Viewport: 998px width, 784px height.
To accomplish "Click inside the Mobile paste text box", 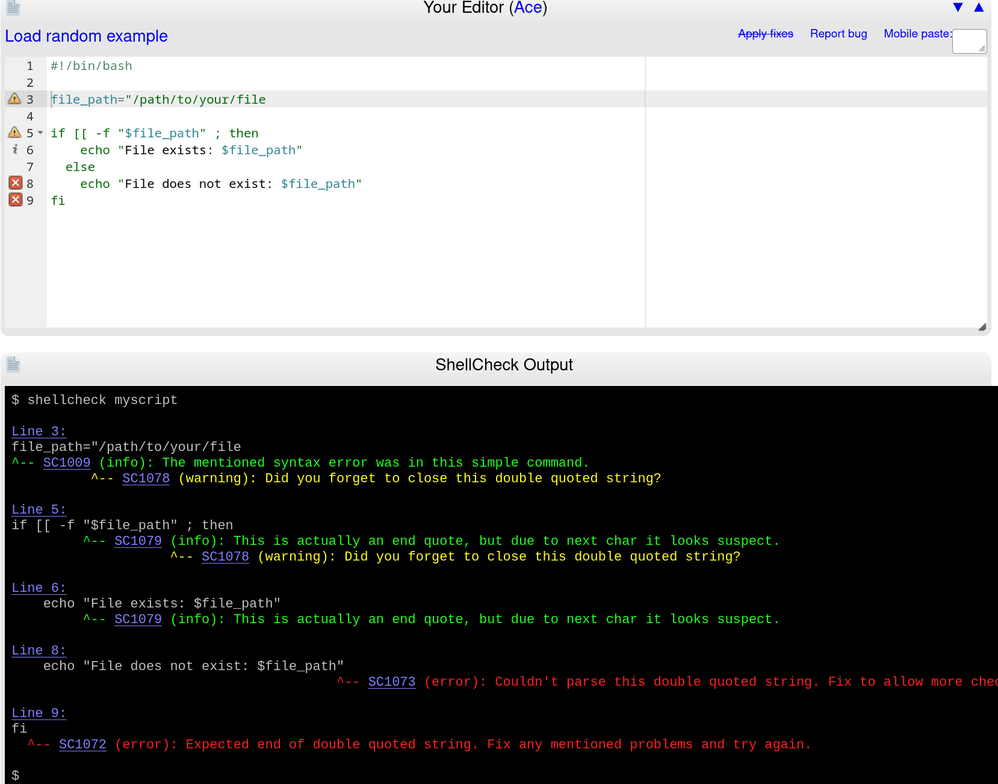I will (x=968, y=41).
